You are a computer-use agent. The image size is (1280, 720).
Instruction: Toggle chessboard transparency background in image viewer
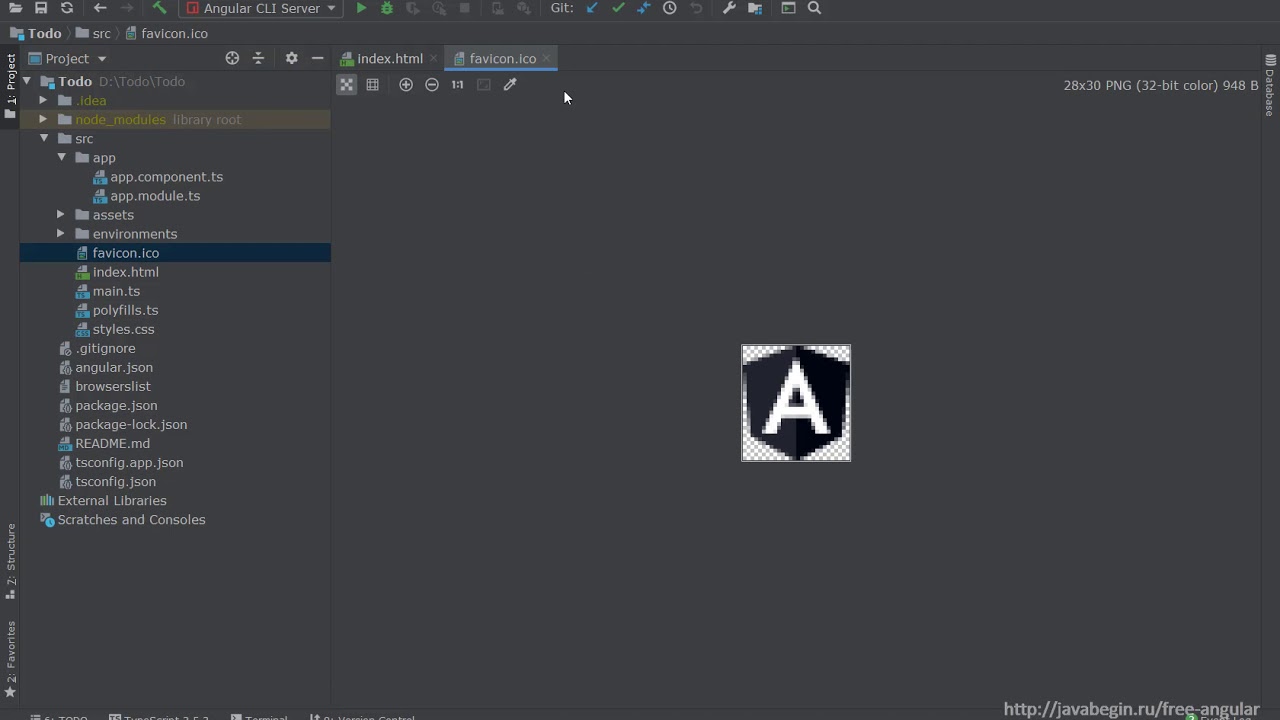pos(346,85)
